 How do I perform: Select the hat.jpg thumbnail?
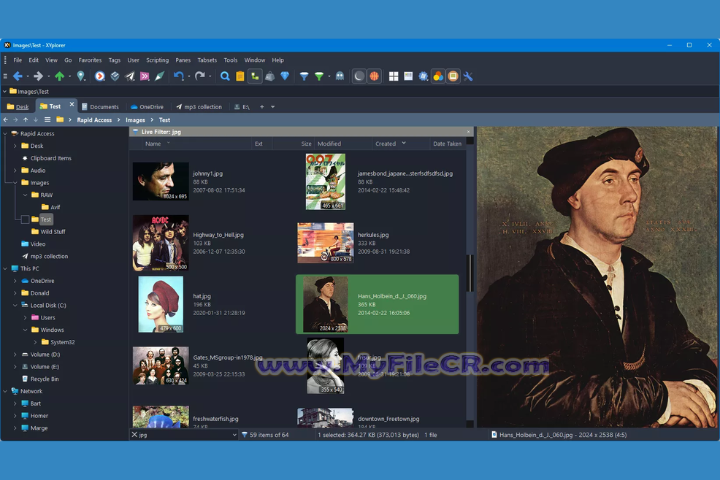click(161, 304)
